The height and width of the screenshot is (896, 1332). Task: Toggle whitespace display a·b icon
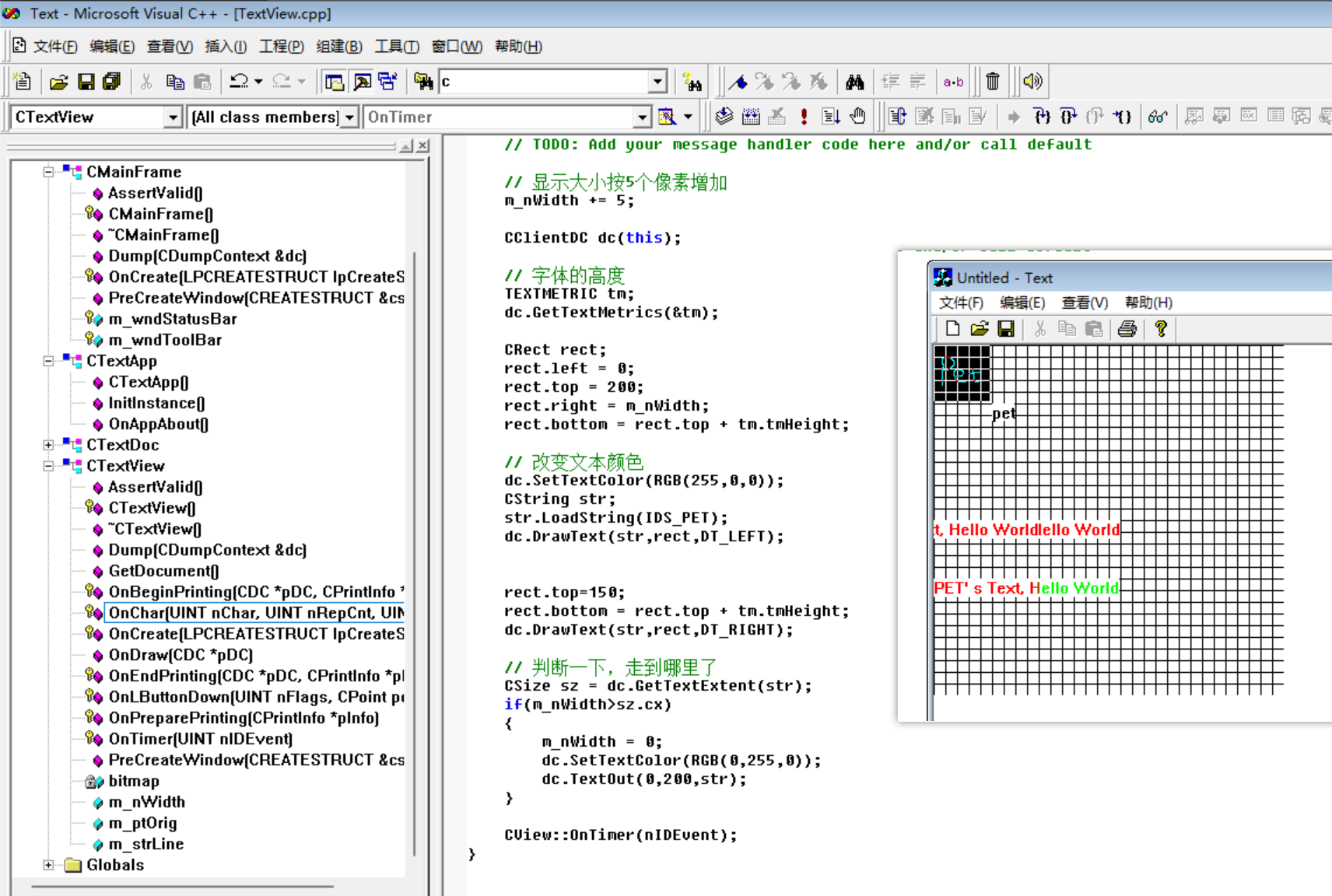tap(953, 82)
